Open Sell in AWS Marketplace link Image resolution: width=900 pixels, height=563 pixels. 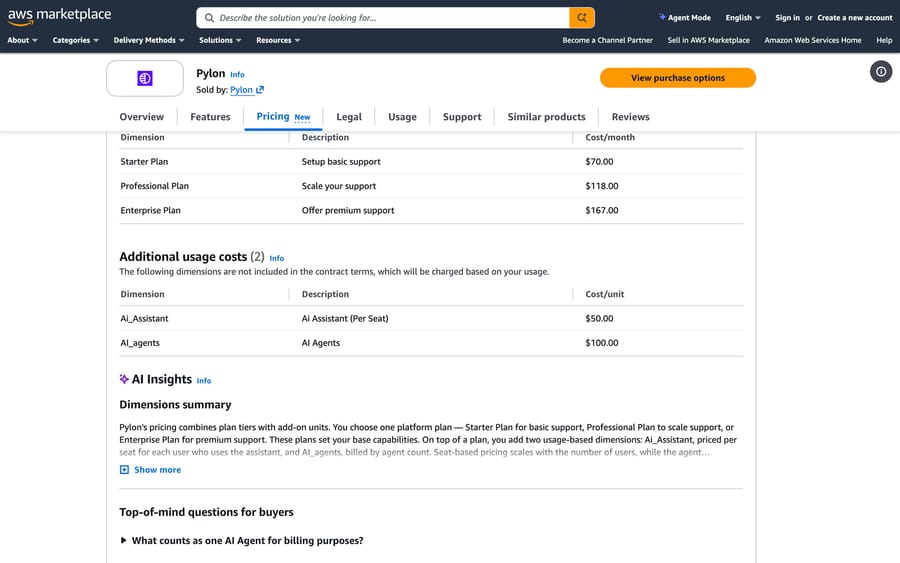click(708, 40)
